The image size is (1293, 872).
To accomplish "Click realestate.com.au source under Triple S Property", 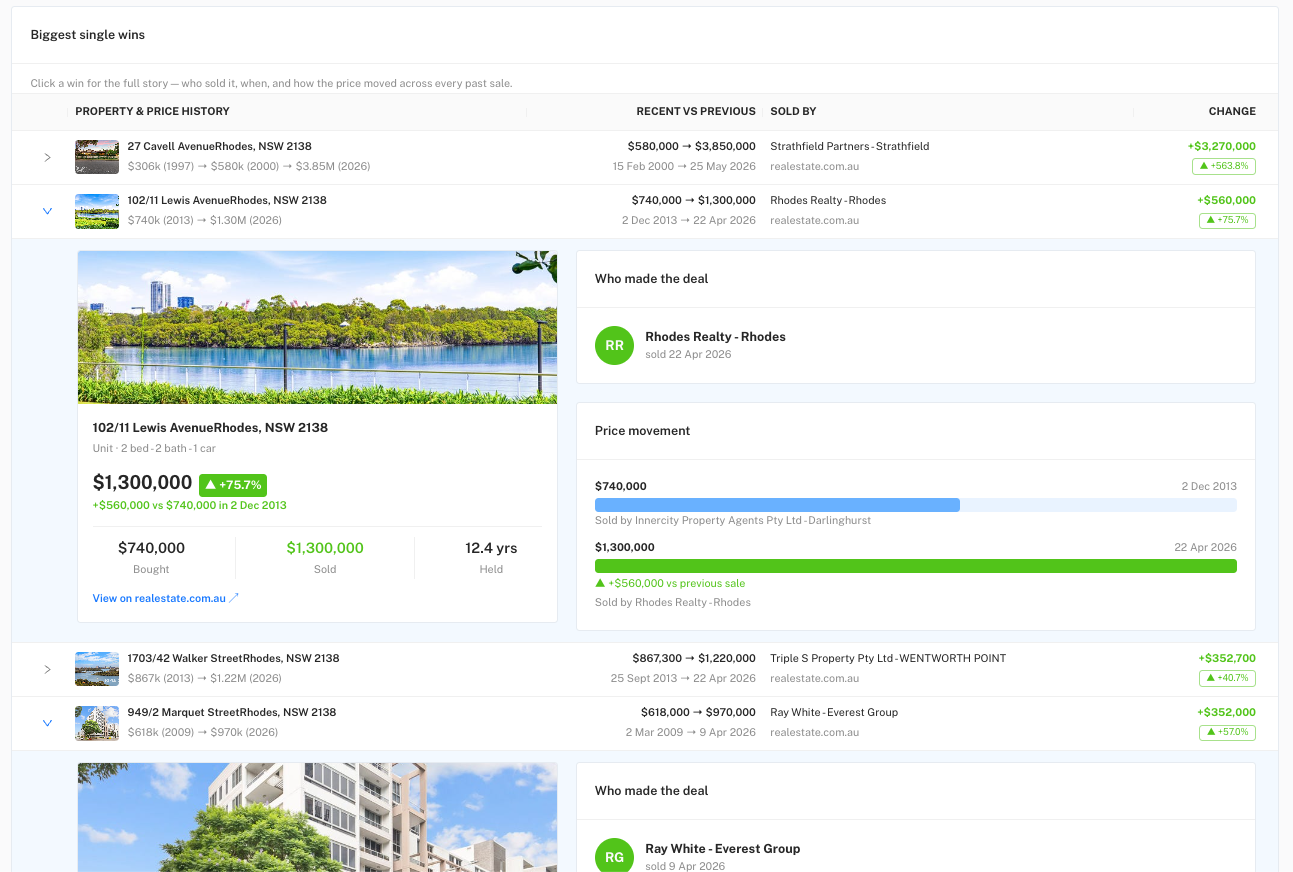I will 814,678.
